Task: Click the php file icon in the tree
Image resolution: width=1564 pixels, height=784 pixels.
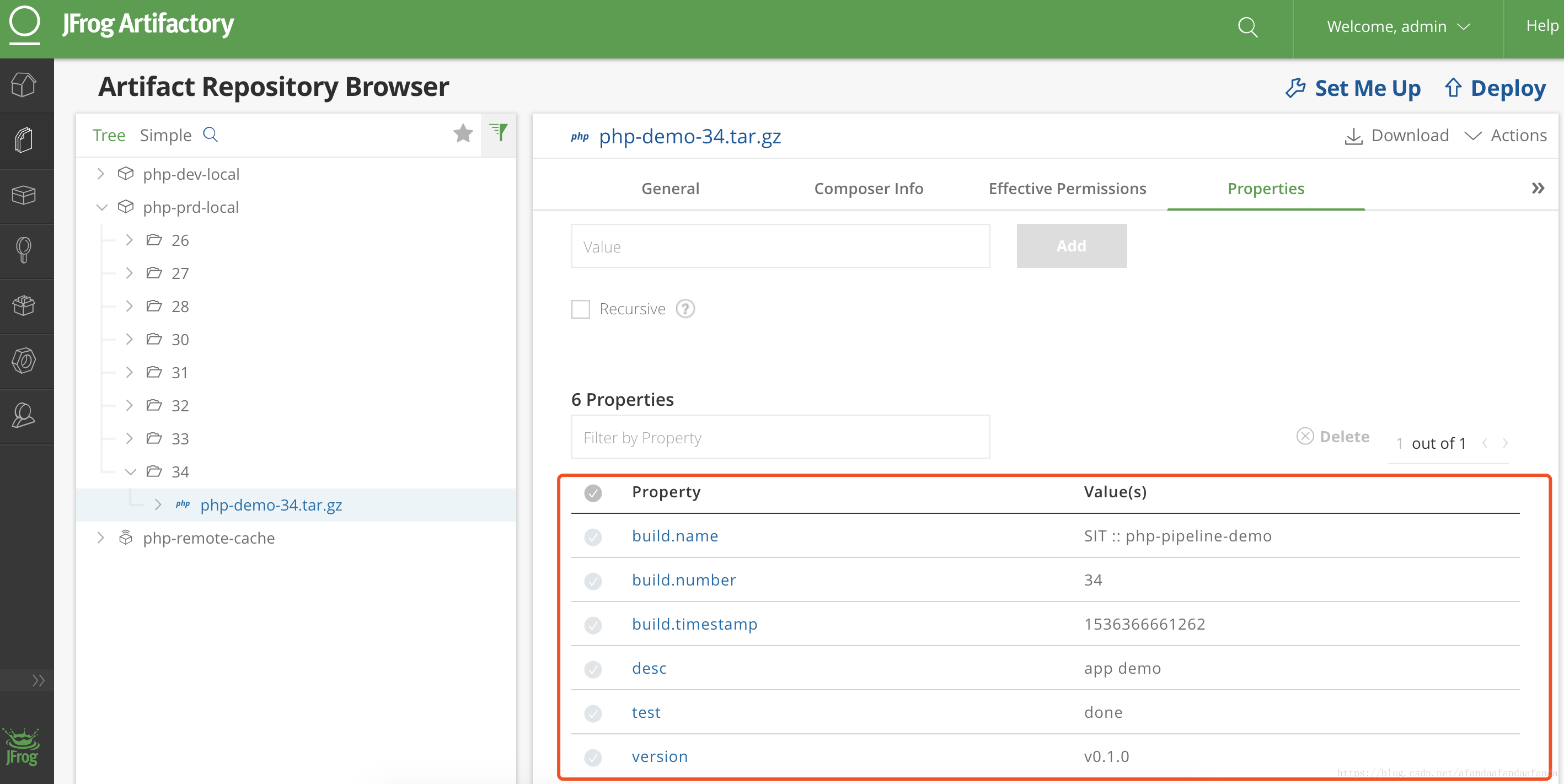Action: pos(183,504)
